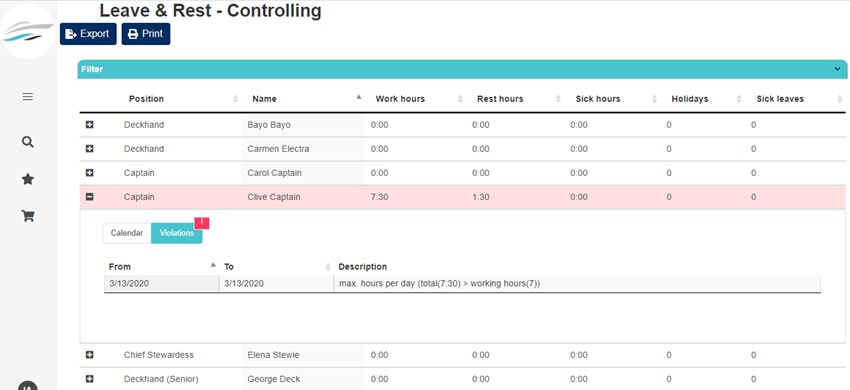850x390 pixels.
Task: Sort the Sick leaves column
Action: (x=840, y=99)
